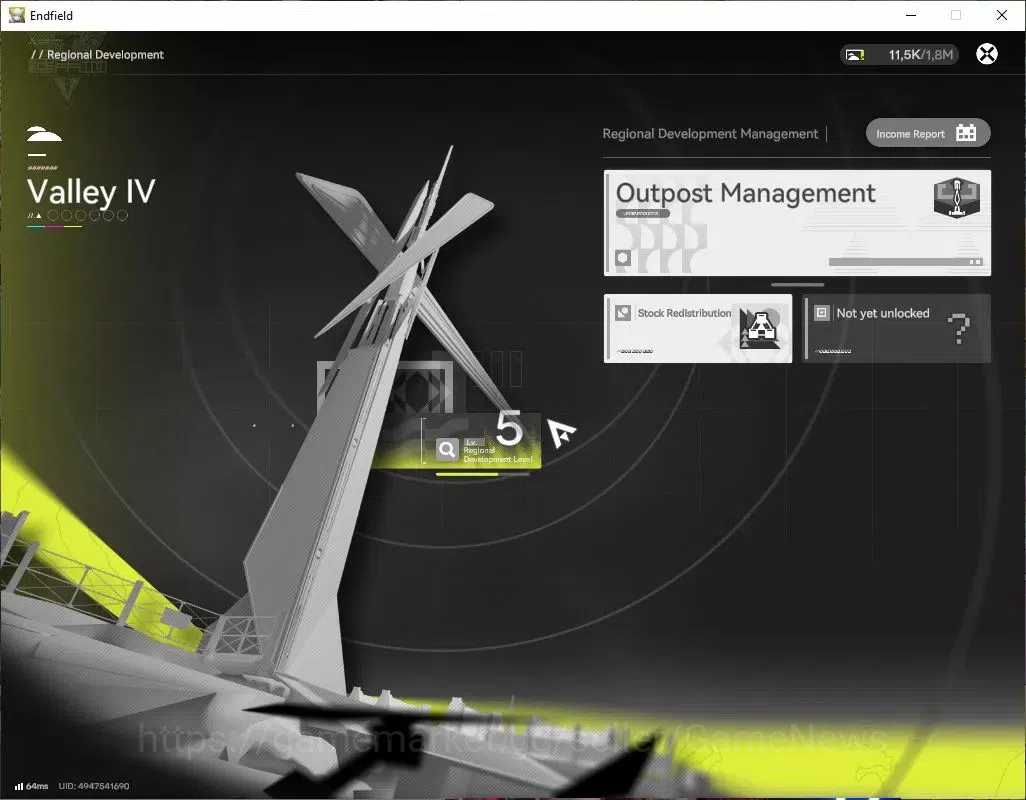Click the network latency 64ms indicator
The height and width of the screenshot is (800, 1026).
click(31, 786)
